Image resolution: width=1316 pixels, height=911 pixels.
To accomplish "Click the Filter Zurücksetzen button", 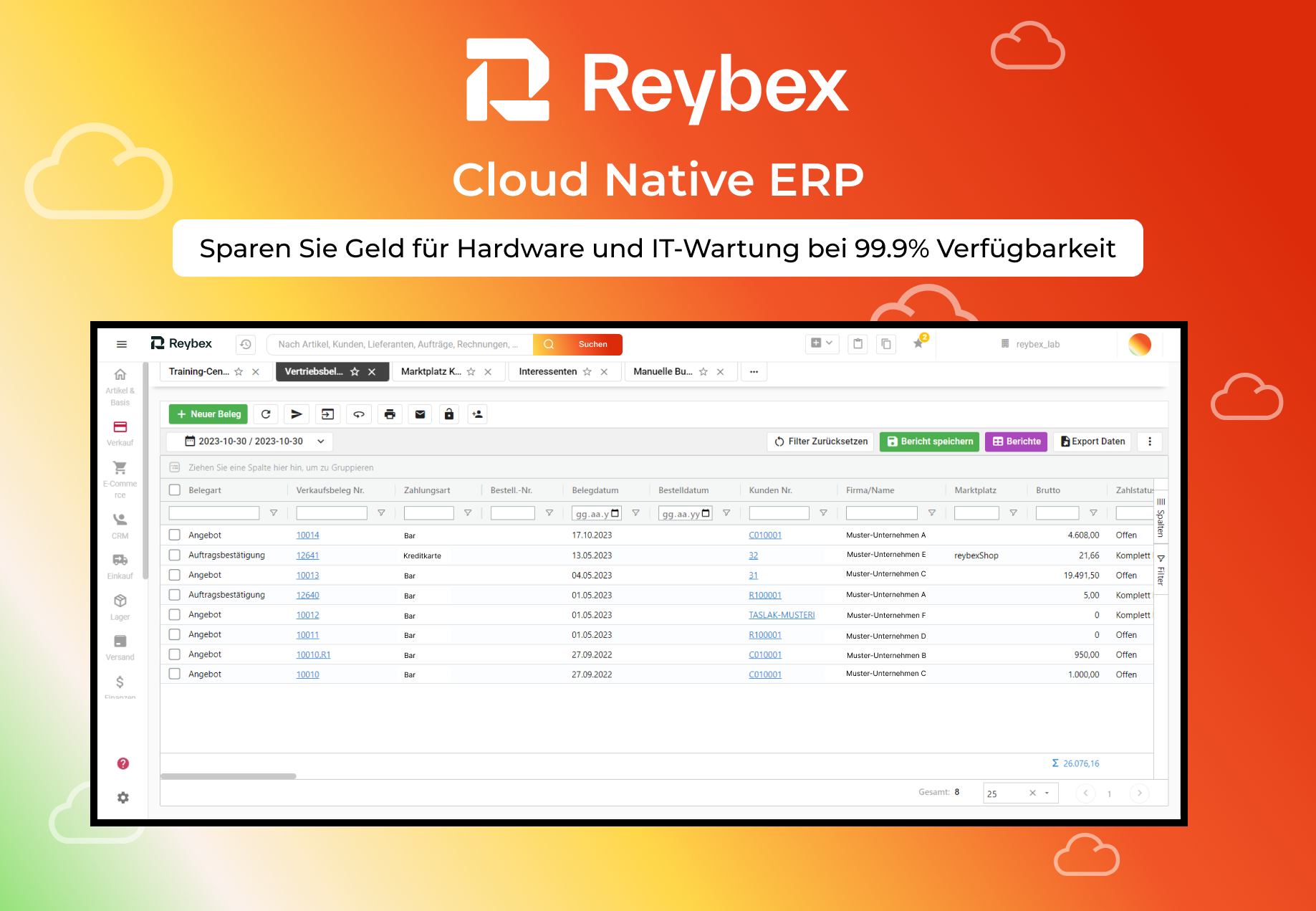I will tap(820, 442).
